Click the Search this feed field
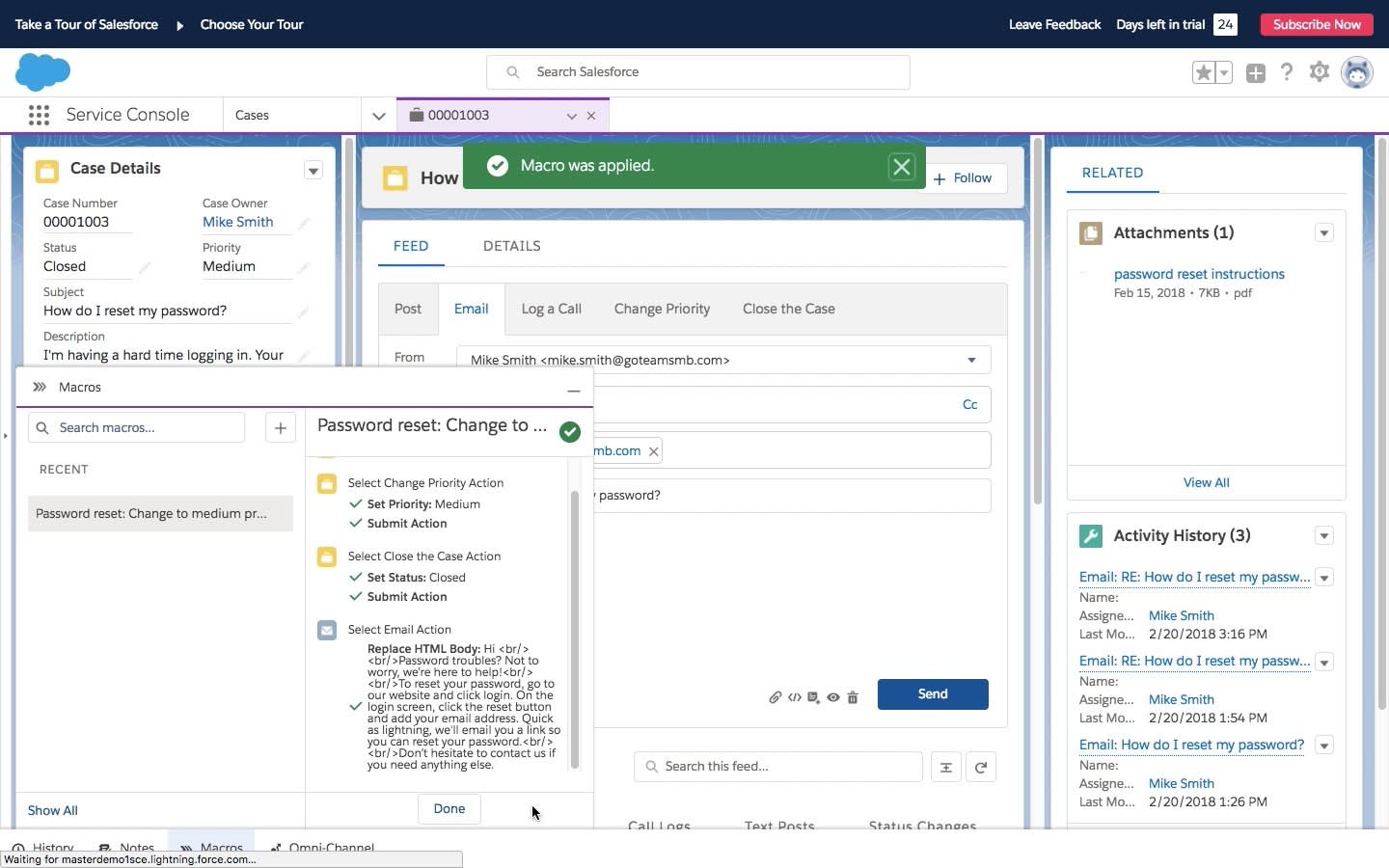 (778, 767)
